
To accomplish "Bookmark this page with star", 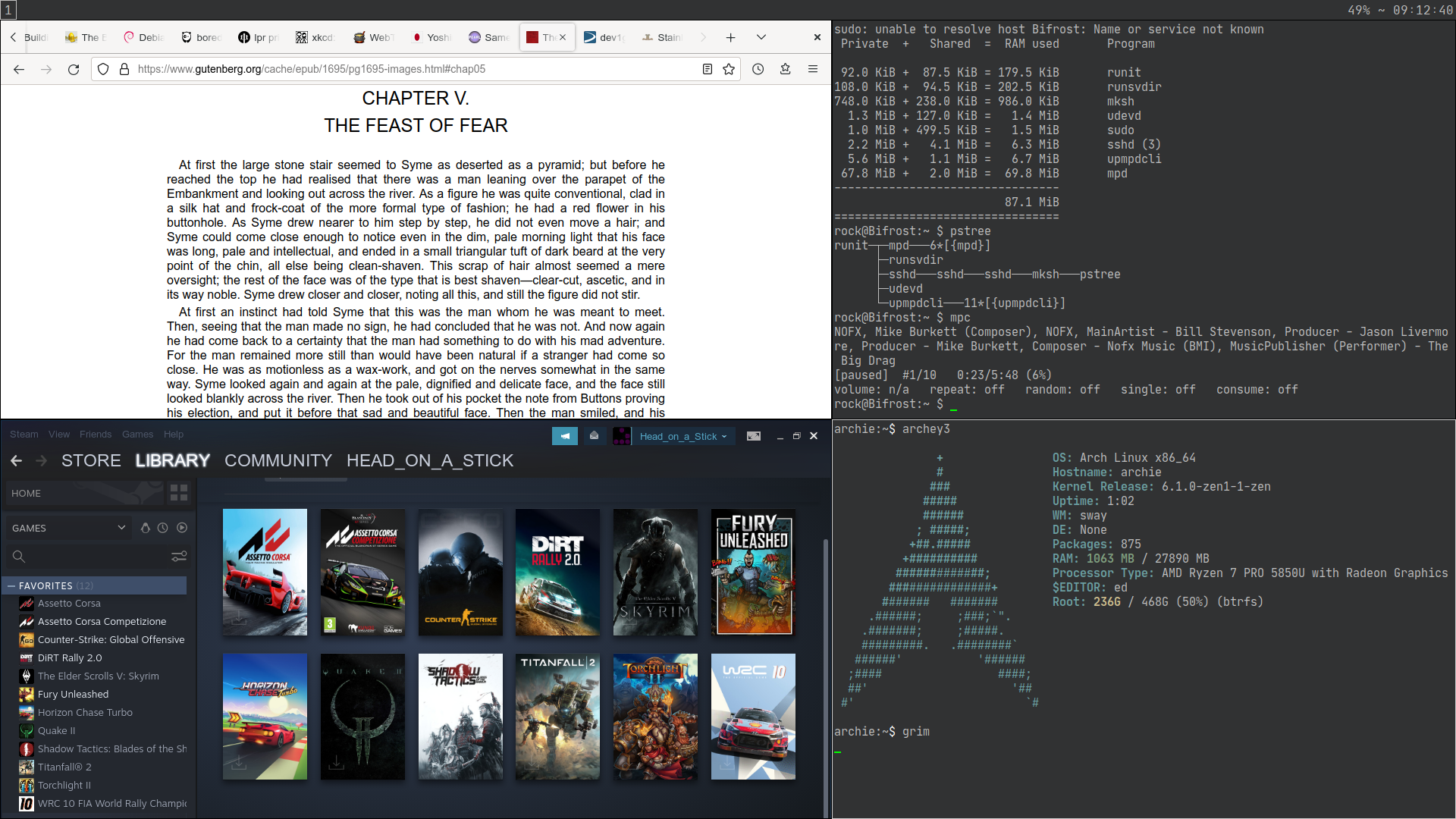I will point(729,69).
